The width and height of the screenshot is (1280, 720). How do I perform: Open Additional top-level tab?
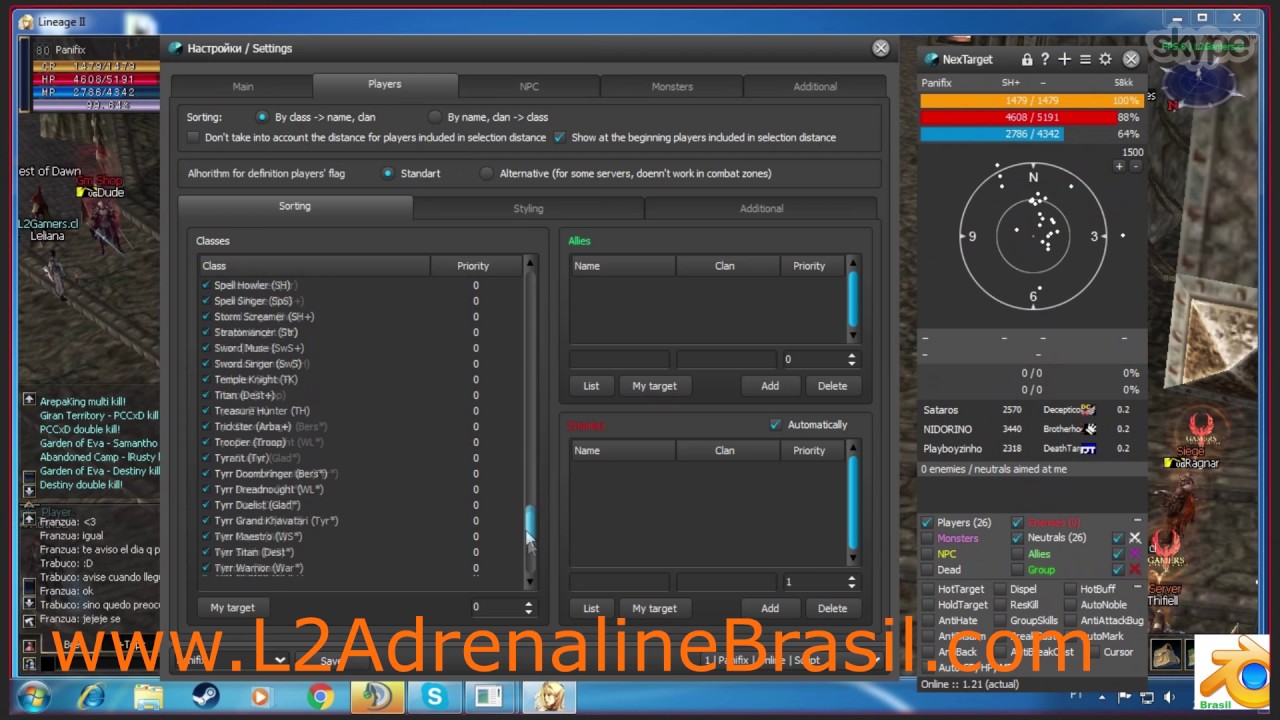coord(815,87)
